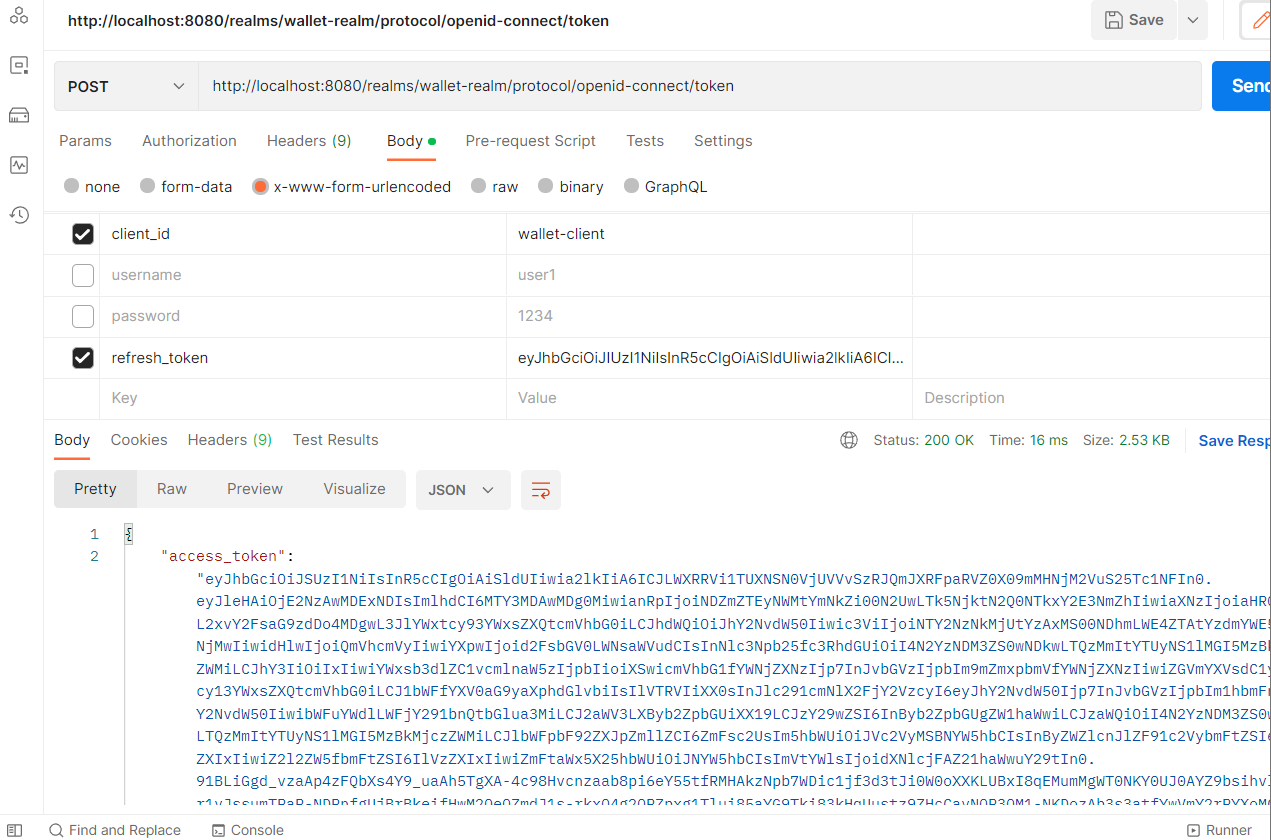Enable the username request parameter
Image resolution: width=1271 pixels, height=840 pixels.
83,275
